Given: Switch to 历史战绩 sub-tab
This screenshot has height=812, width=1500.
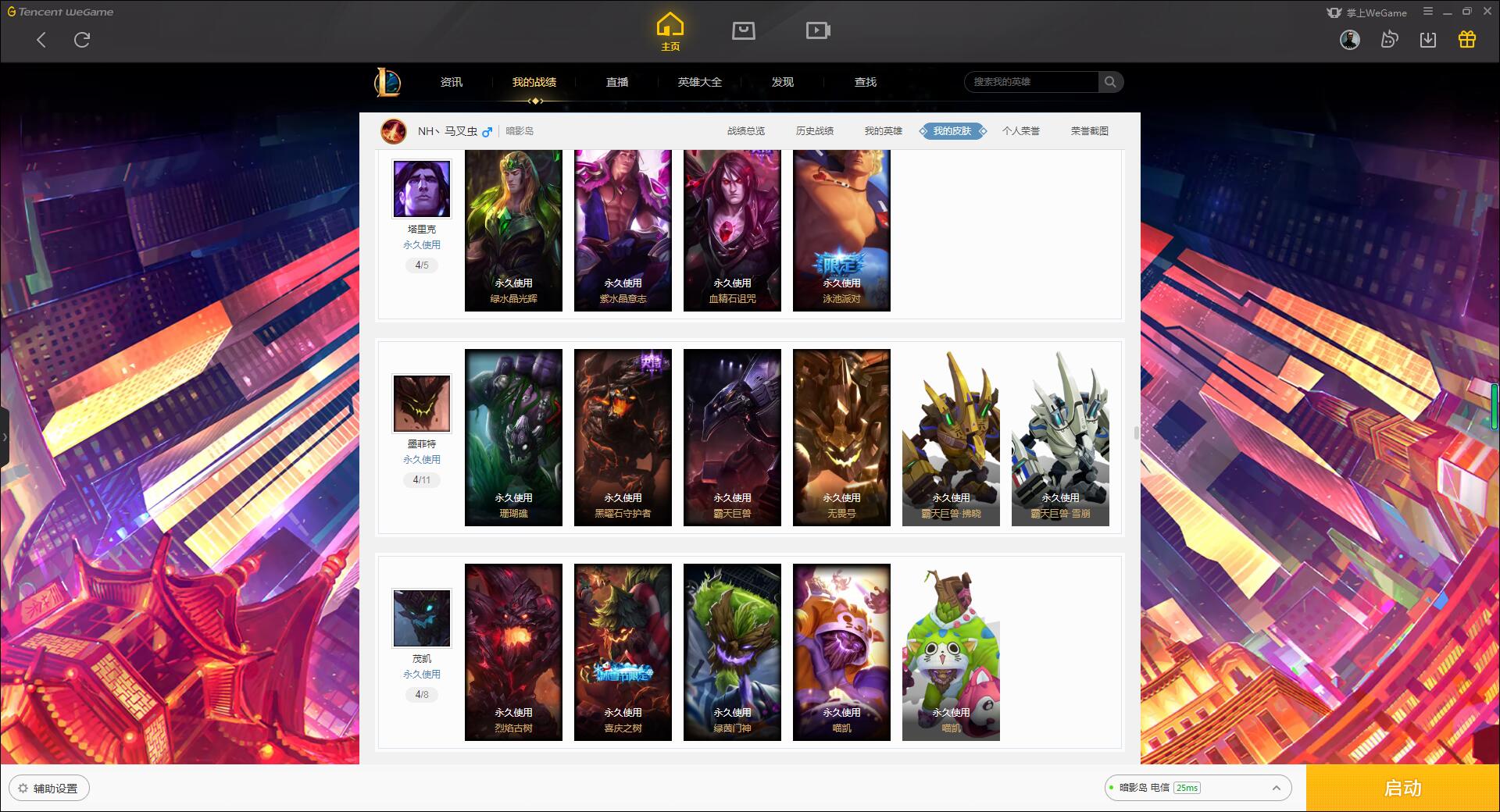Looking at the screenshot, I should [x=815, y=131].
